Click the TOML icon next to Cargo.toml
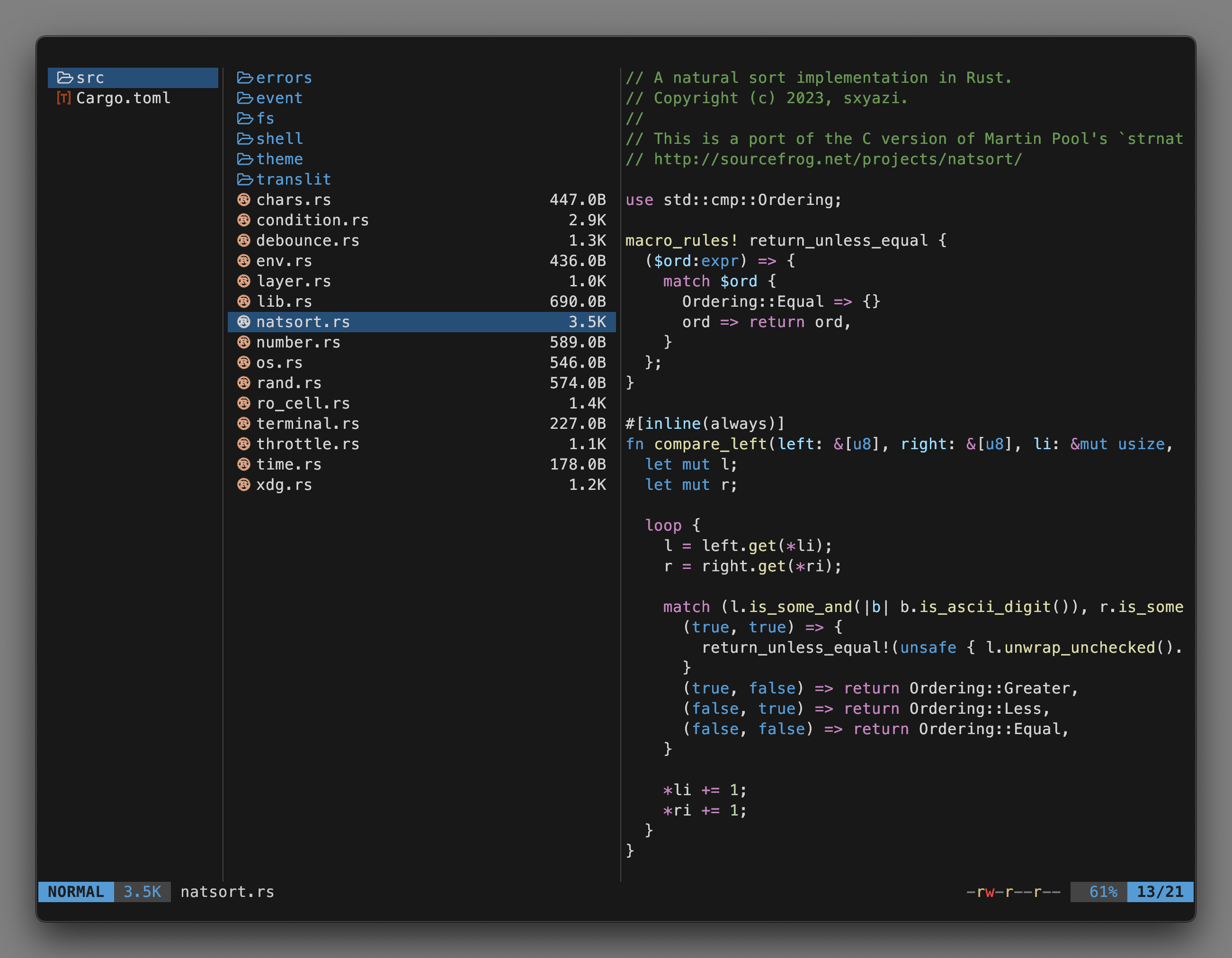This screenshot has width=1232, height=958. (x=64, y=98)
